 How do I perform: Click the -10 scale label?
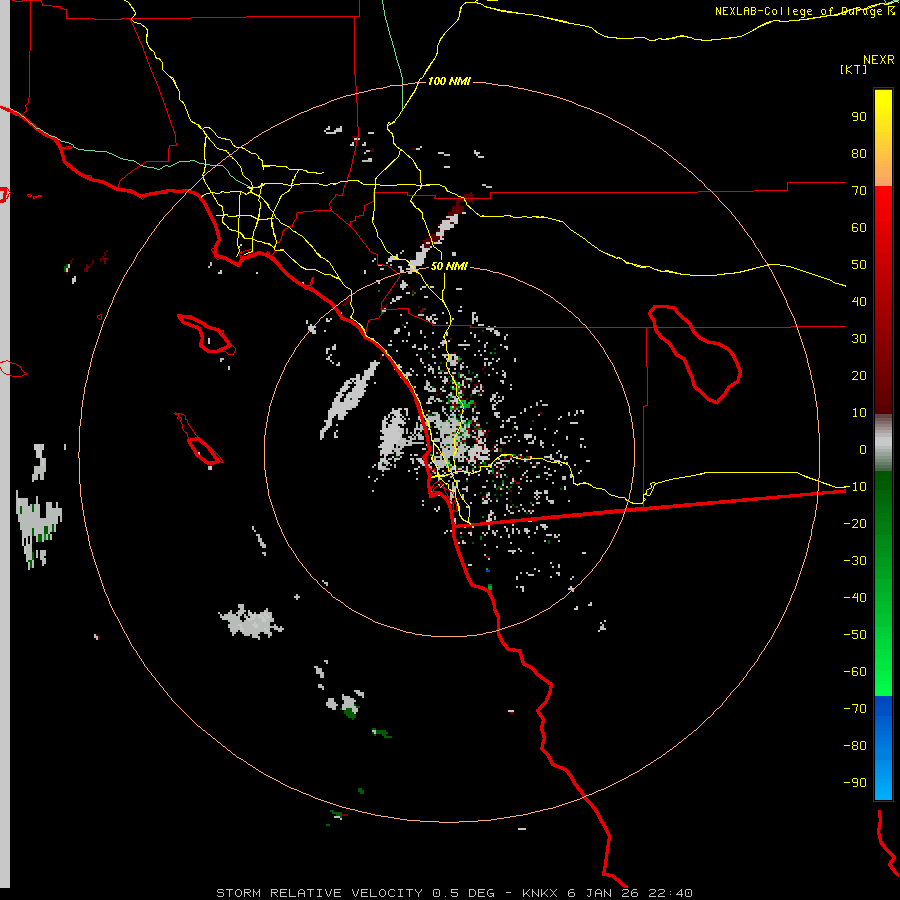tap(855, 487)
